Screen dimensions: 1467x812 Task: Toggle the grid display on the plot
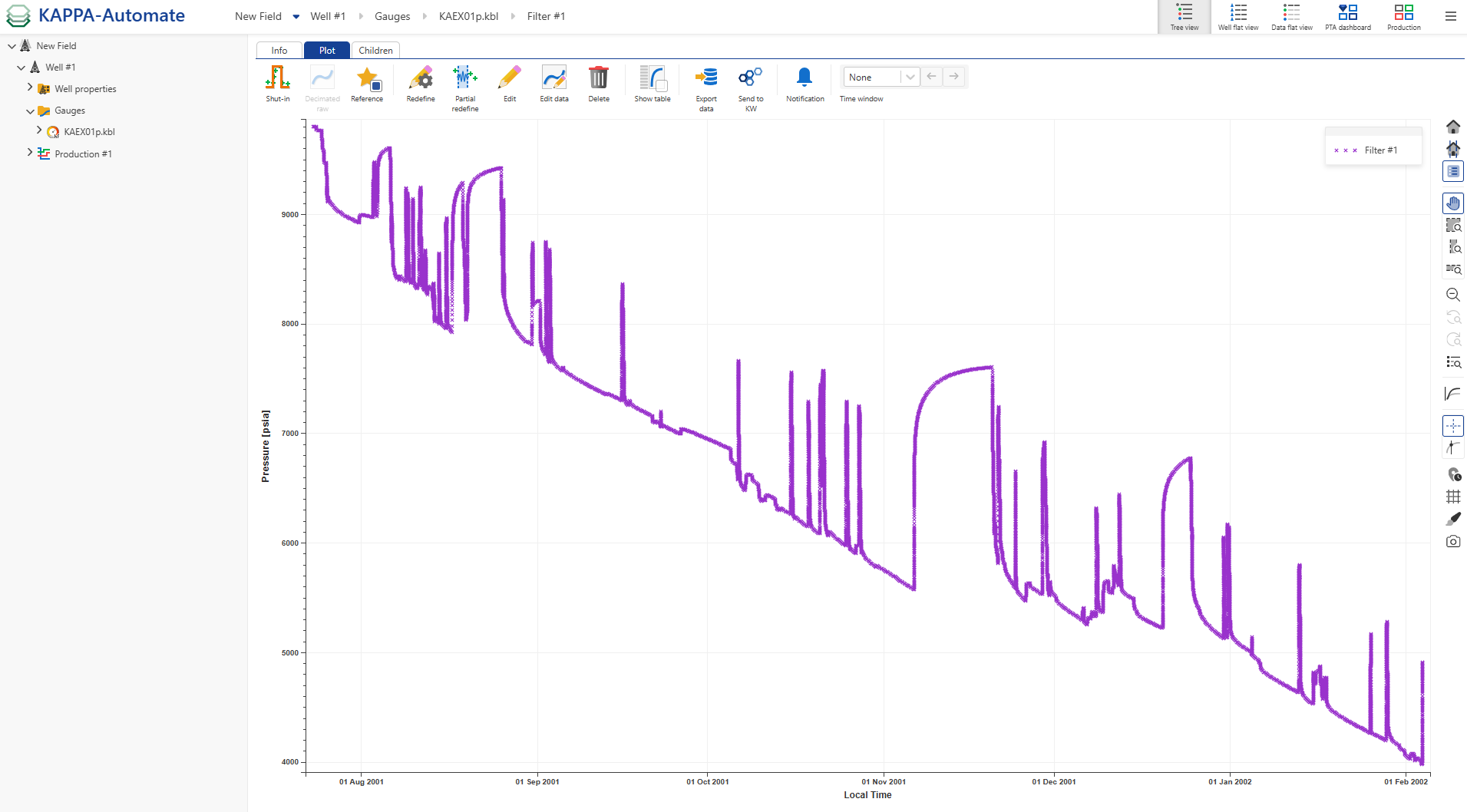click(1453, 497)
